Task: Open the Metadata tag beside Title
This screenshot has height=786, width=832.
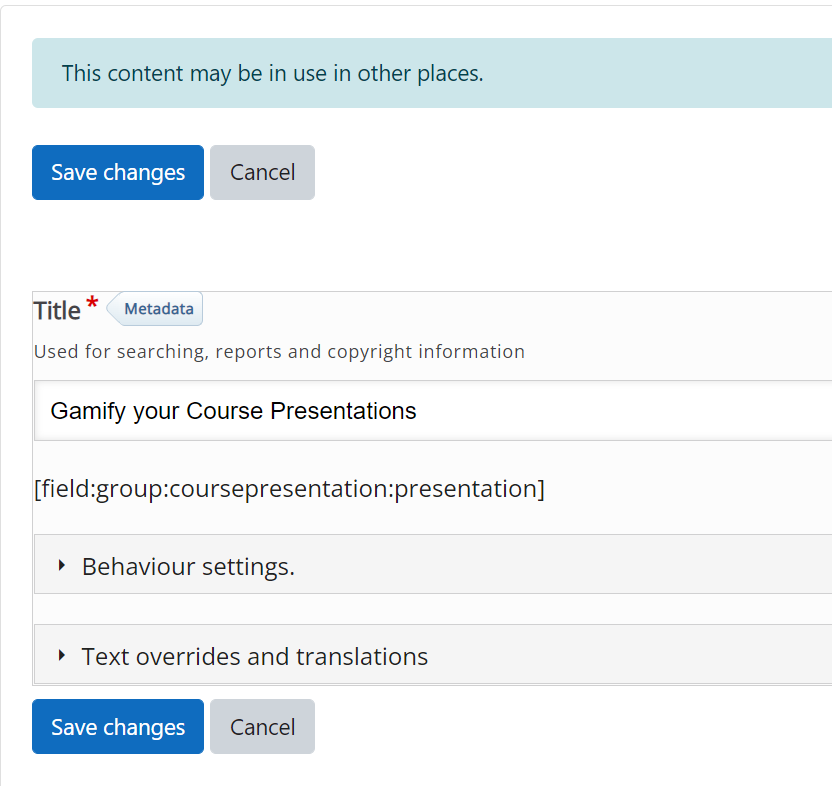Action: pyautogui.click(x=155, y=309)
